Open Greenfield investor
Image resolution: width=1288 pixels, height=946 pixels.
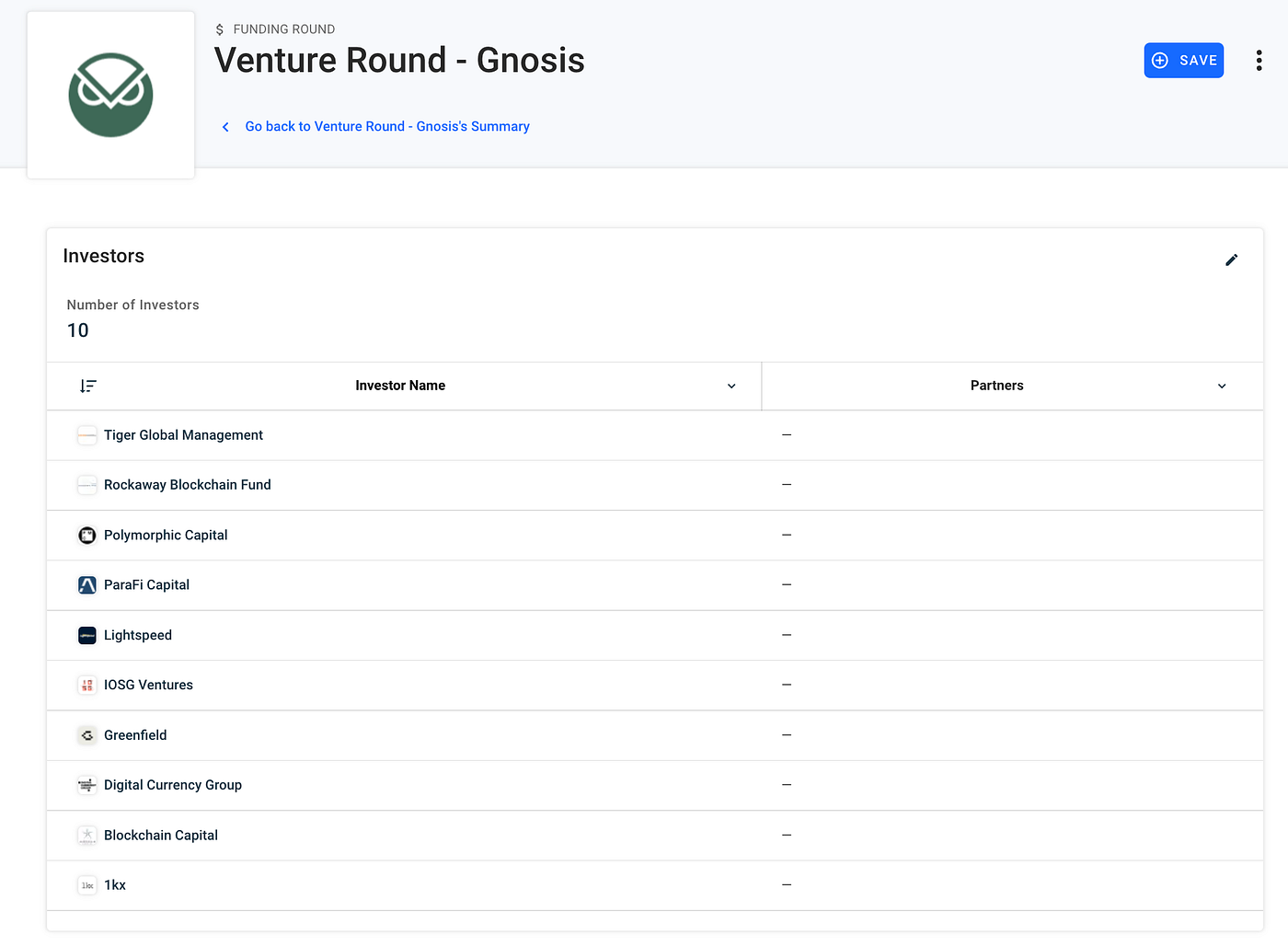tap(135, 735)
